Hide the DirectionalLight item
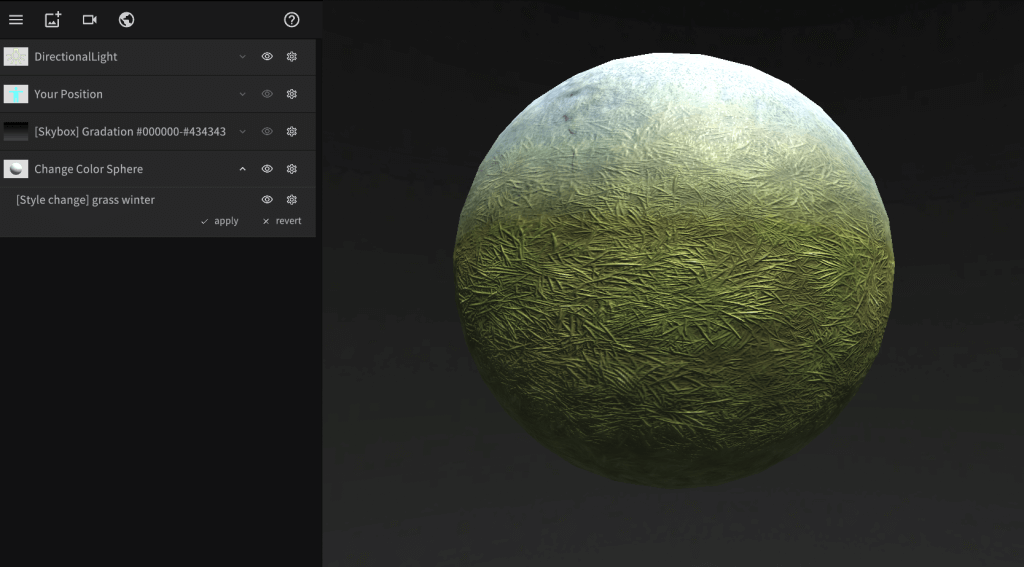The width and height of the screenshot is (1024, 567). pyautogui.click(x=267, y=57)
